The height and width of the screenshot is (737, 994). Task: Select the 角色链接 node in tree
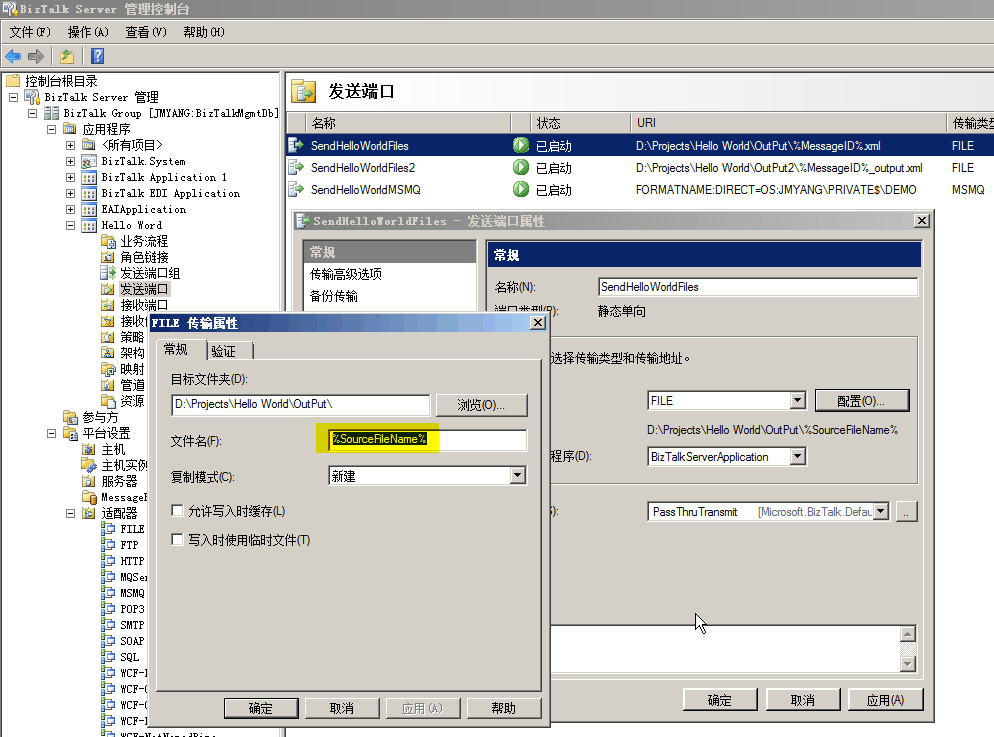144,257
